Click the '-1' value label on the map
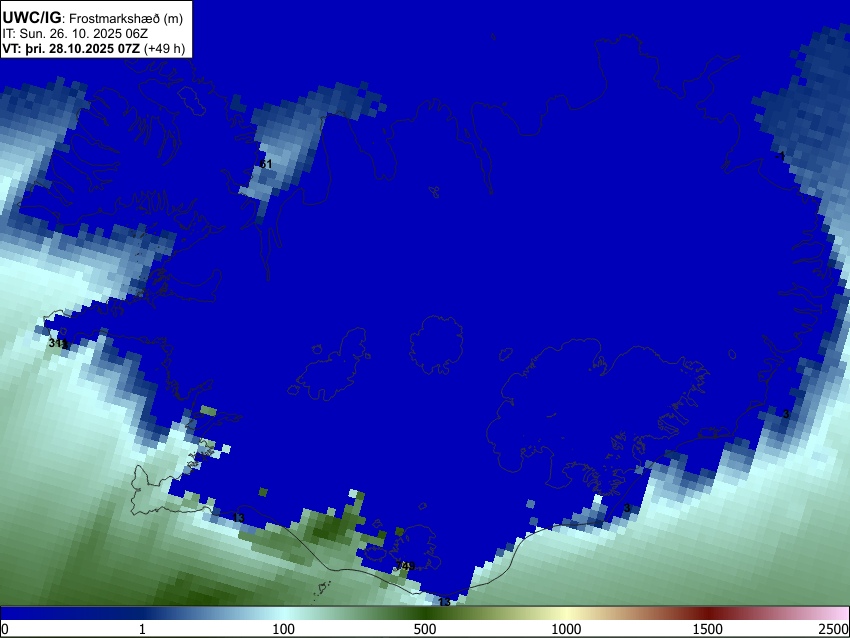850x638 pixels. [780, 156]
